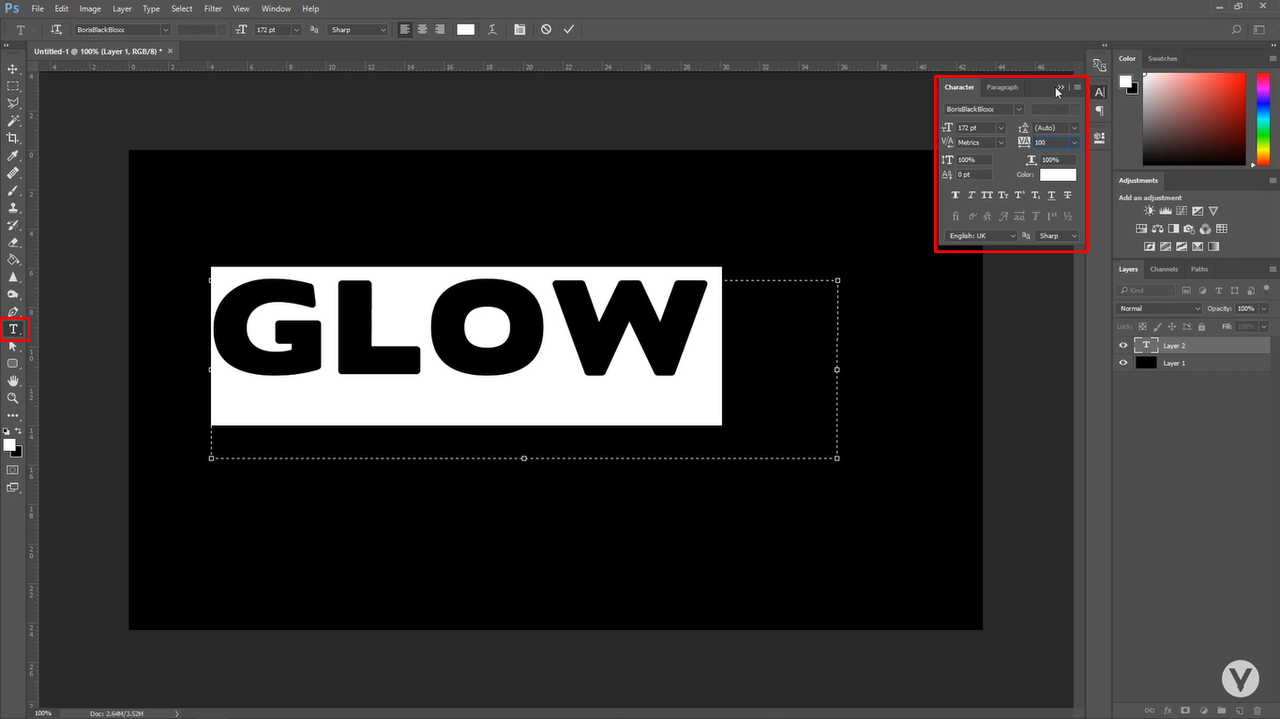The height and width of the screenshot is (719, 1280).
Task: Hide Layer 1 visibility eye
Action: pyautogui.click(x=1123, y=363)
